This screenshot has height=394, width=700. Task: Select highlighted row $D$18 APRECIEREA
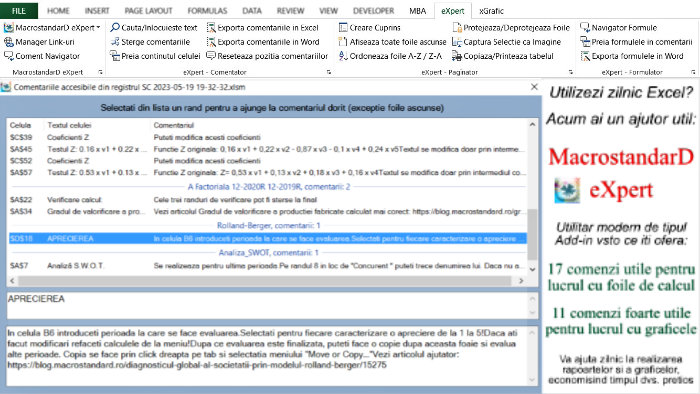pos(267,239)
